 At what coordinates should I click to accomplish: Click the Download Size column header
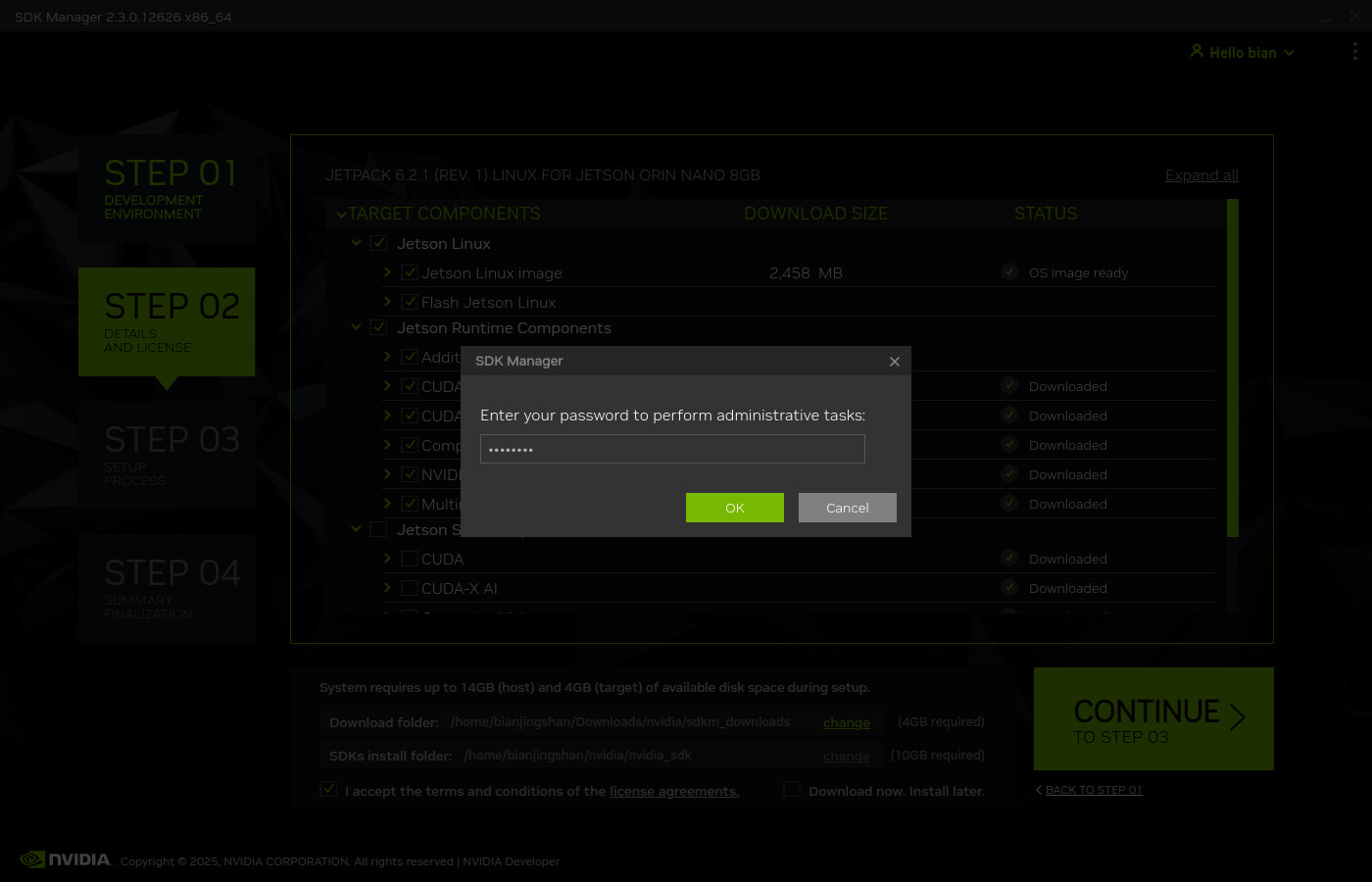point(815,214)
